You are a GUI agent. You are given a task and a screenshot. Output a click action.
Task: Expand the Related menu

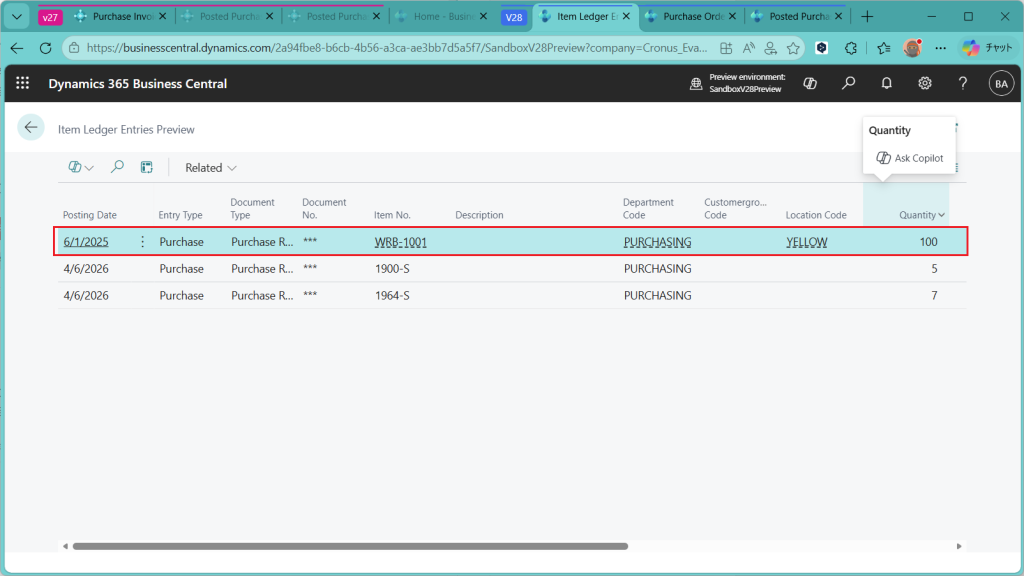pyautogui.click(x=210, y=168)
